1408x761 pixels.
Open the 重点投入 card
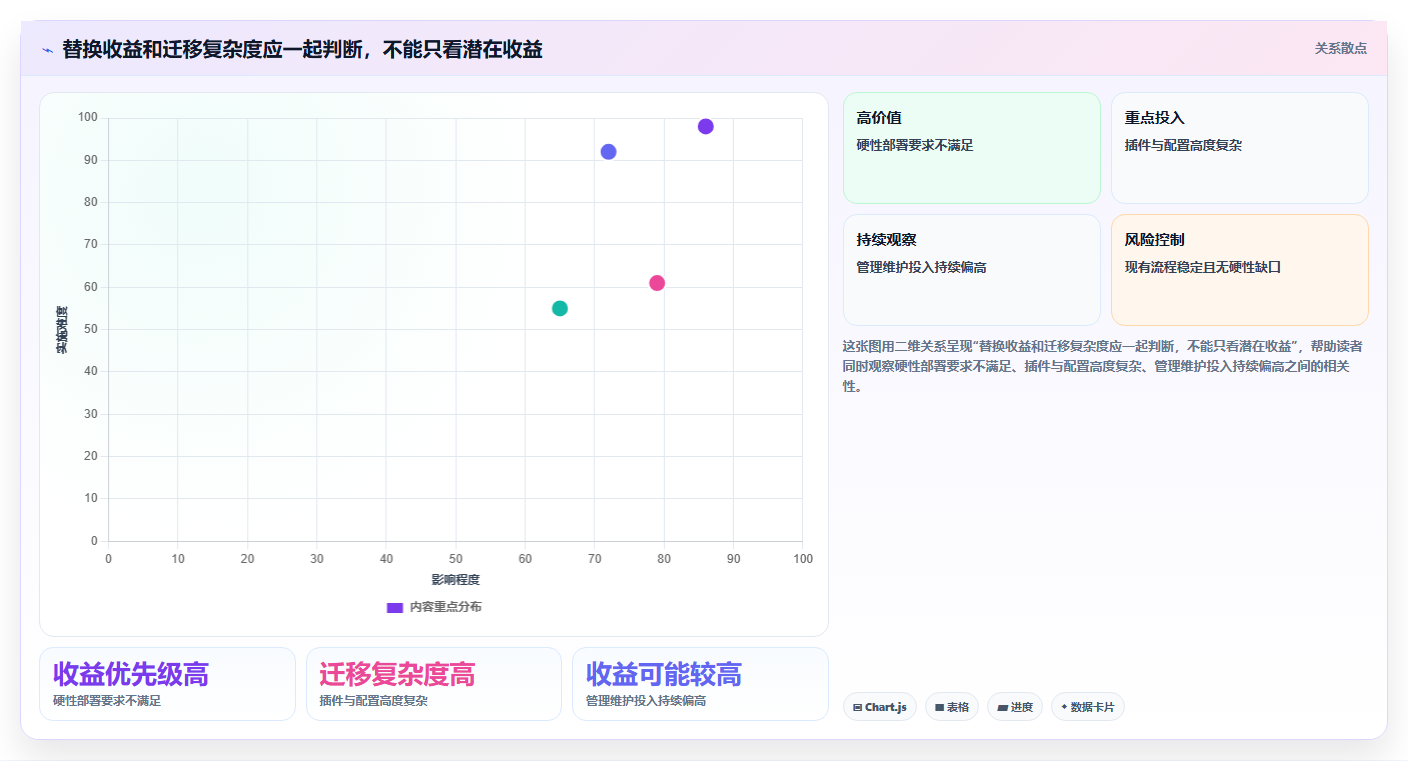tap(1240, 148)
